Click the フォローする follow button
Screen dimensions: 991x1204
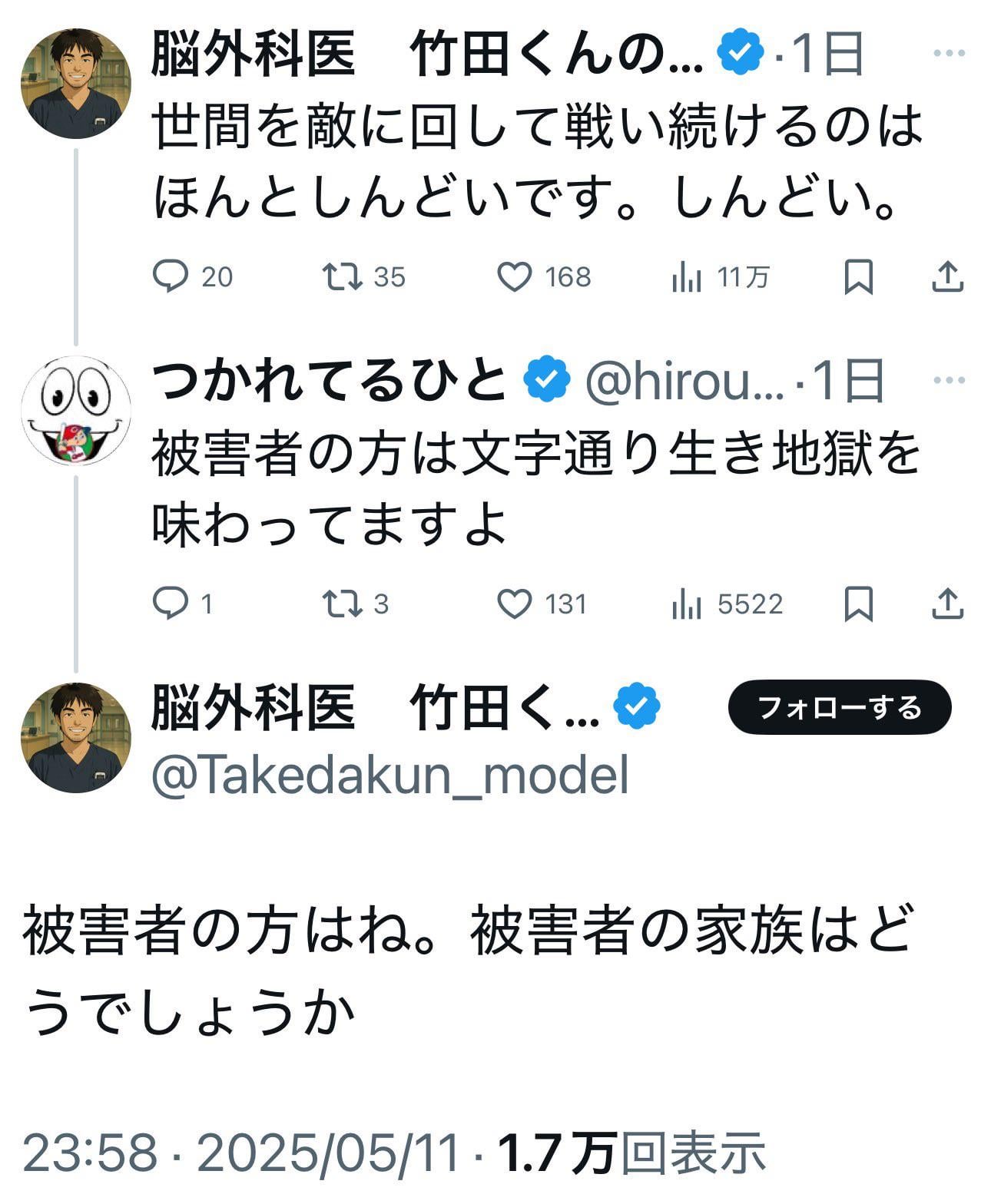pyautogui.click(x=839, y=707)
